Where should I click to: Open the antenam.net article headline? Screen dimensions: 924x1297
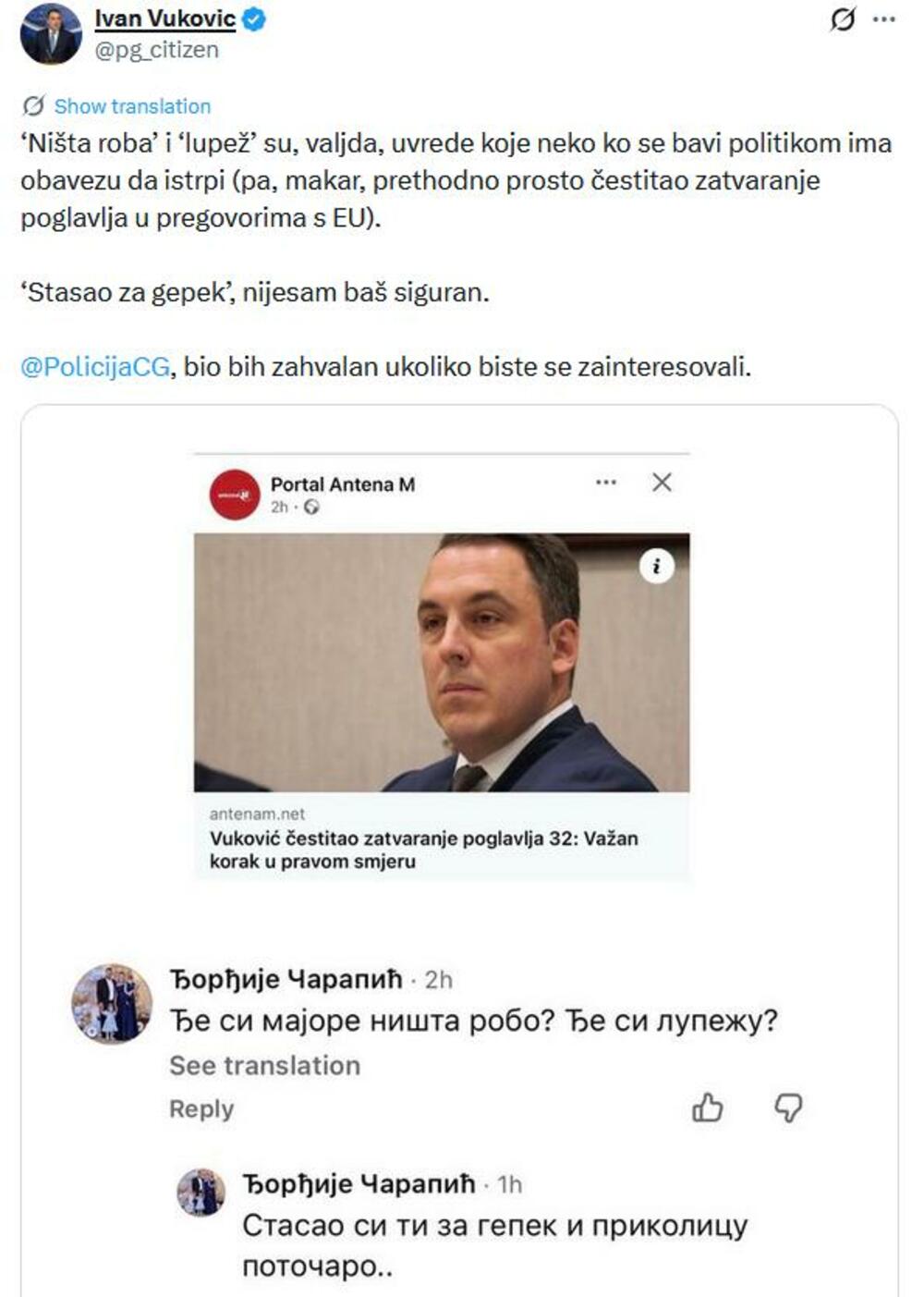click(423, 850)
